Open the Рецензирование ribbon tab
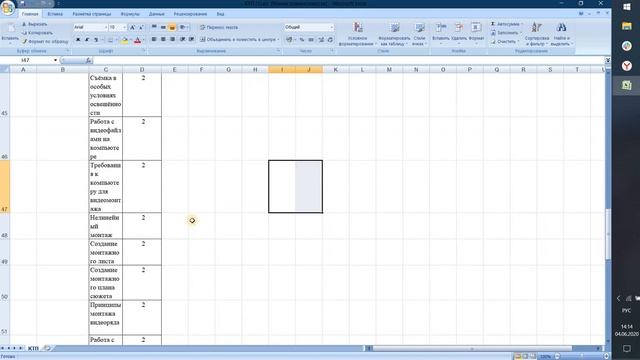 [190, 14]
